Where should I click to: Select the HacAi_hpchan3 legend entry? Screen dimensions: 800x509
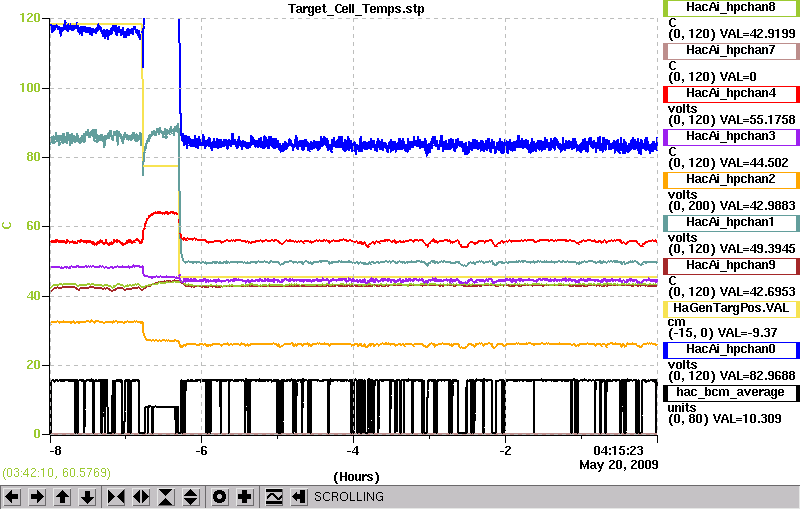coord(731,137)
